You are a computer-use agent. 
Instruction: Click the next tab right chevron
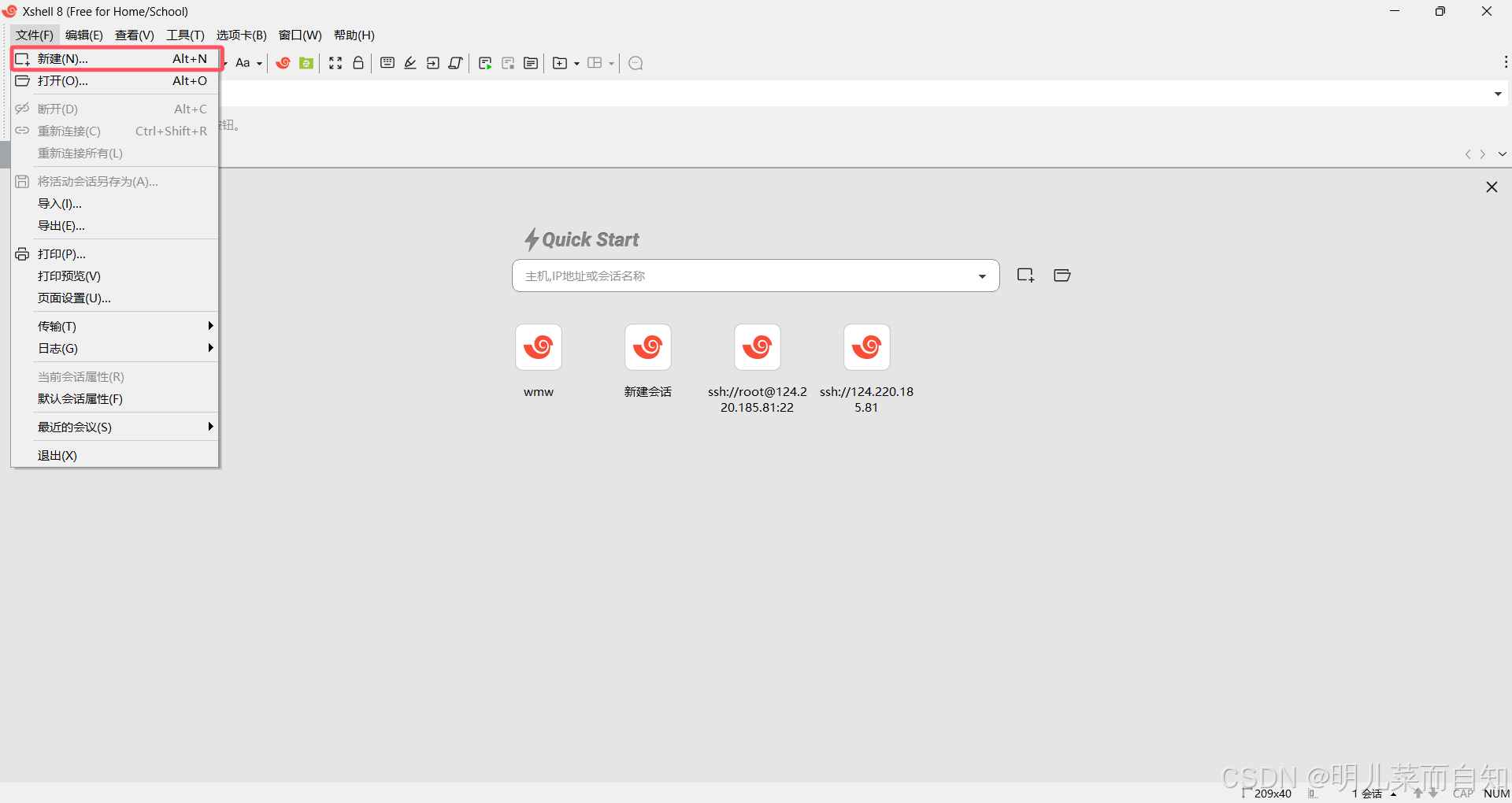(x=1483, y=154)
